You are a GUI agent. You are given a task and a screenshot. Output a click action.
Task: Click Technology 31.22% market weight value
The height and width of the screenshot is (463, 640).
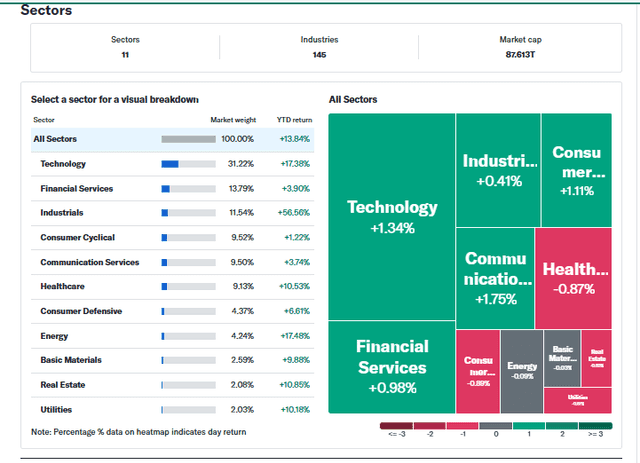pyautogui.click(x=241, y=164)
